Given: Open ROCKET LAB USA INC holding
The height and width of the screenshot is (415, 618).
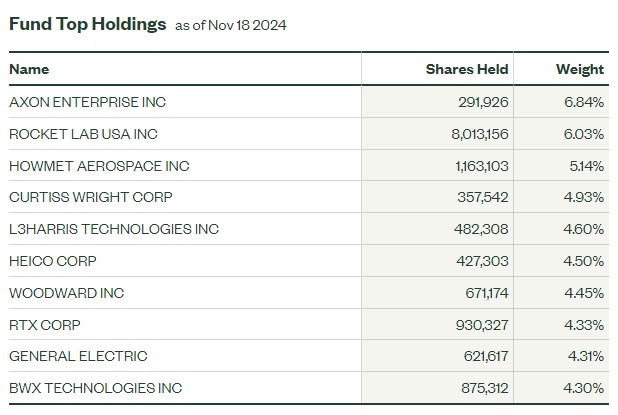Looking at the screenshot, I should point(83,134).
